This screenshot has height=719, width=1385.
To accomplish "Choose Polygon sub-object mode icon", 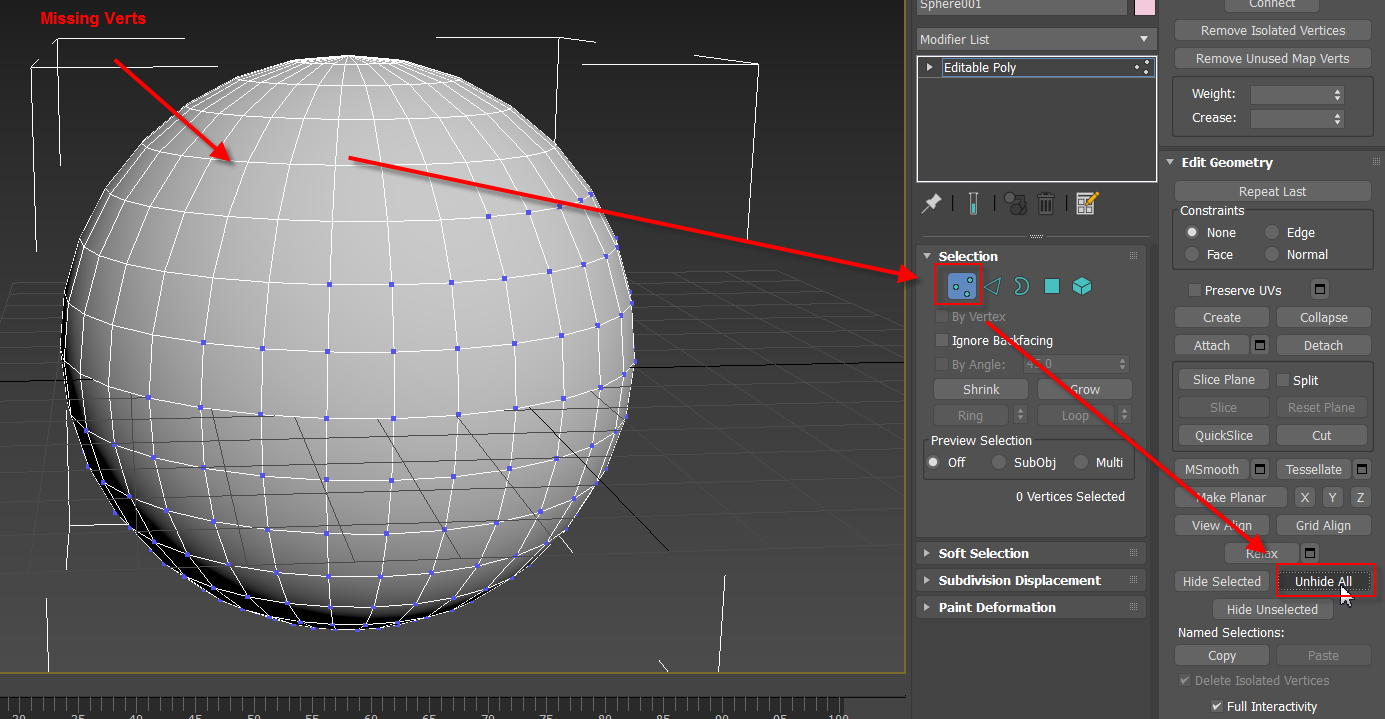I will [1051, 287].
